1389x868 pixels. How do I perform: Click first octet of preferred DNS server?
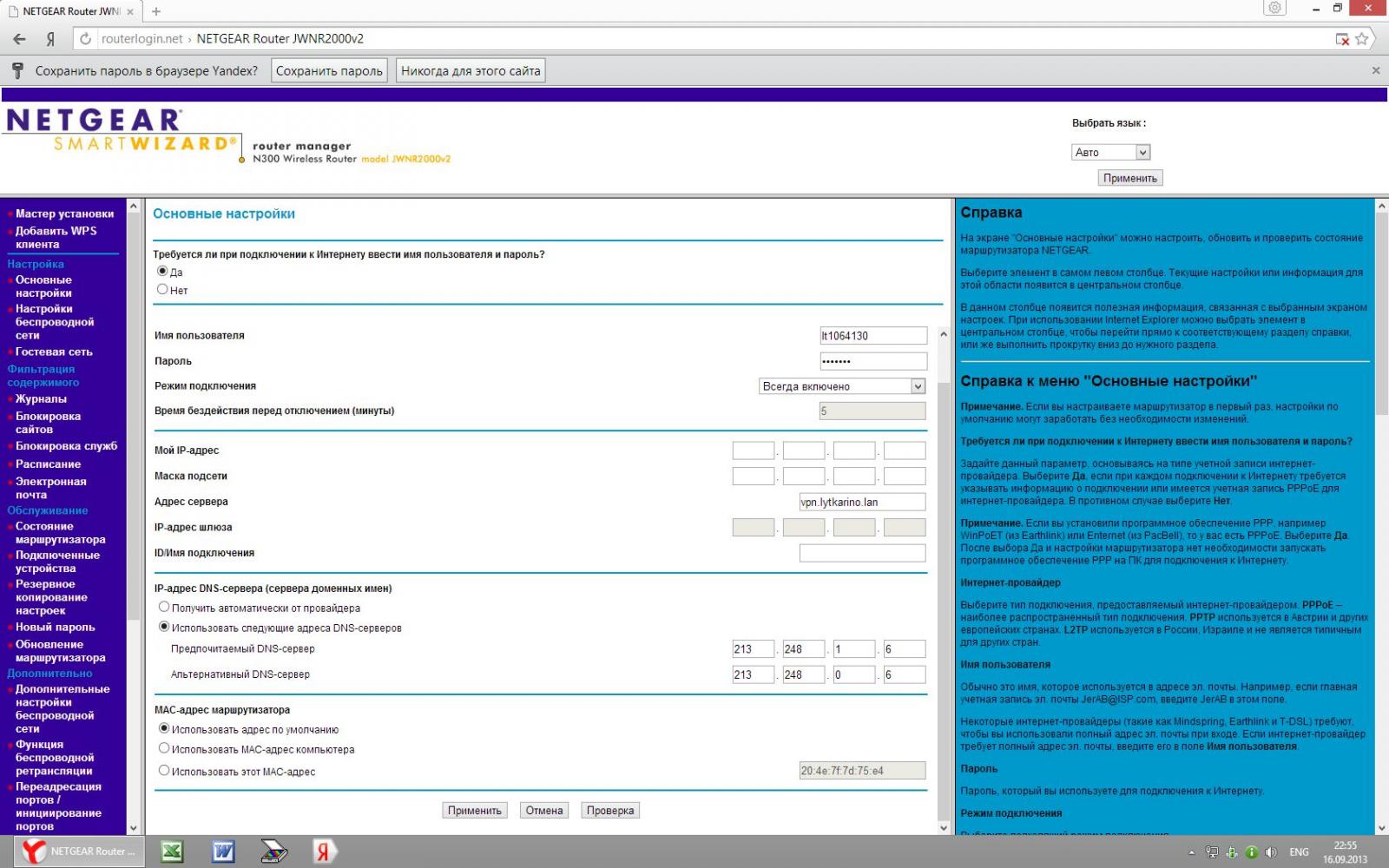pyautogui.click(x=754, y=649)
